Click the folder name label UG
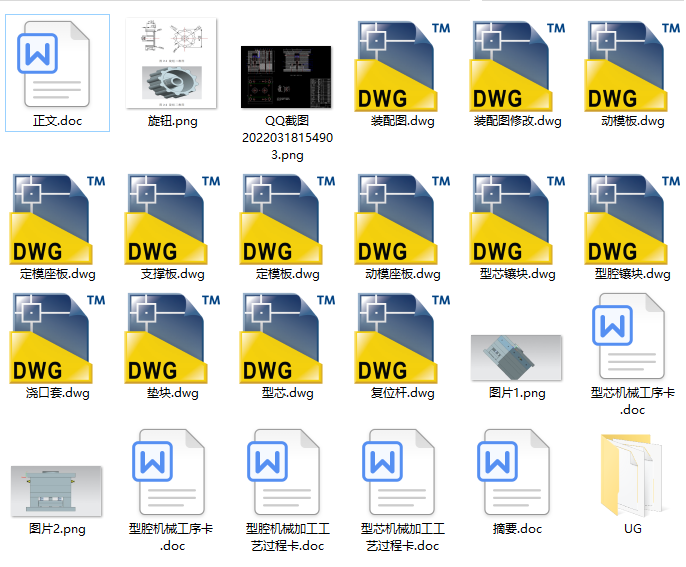686x567 pixels. (633, 529)
